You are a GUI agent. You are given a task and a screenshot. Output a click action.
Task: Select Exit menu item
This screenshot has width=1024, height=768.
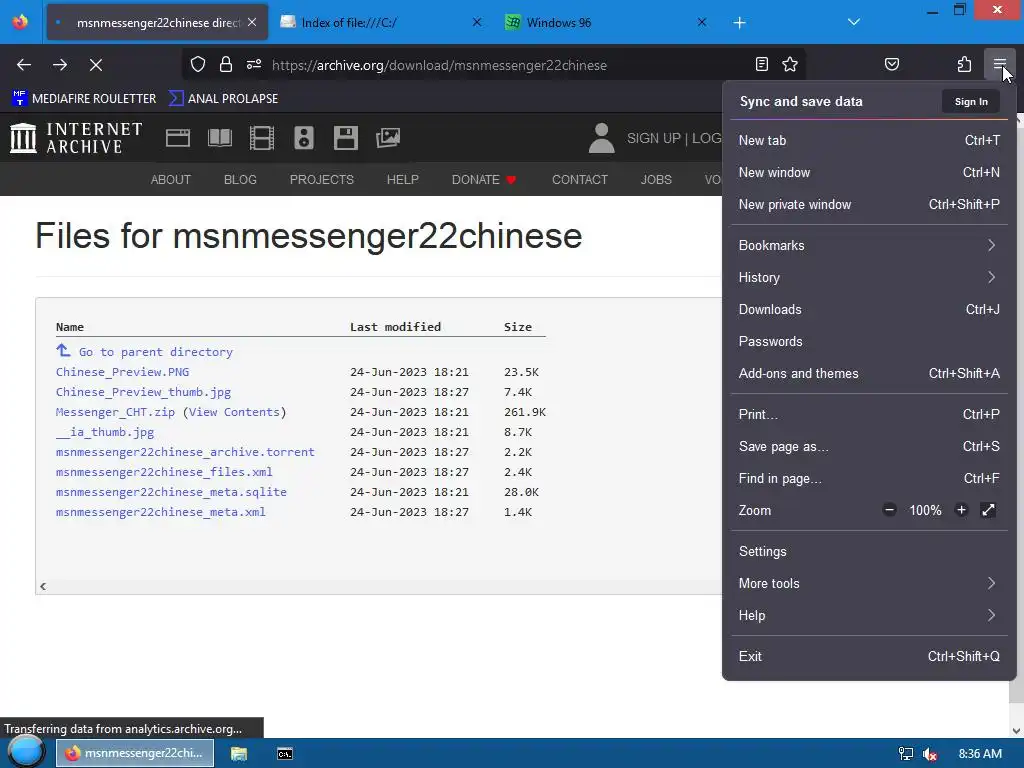point(869,657)
